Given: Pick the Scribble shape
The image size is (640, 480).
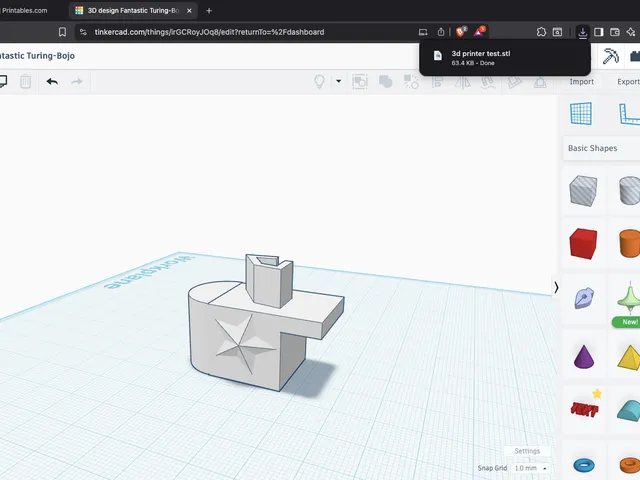Looking at the screenshot, I should [584, 298].
